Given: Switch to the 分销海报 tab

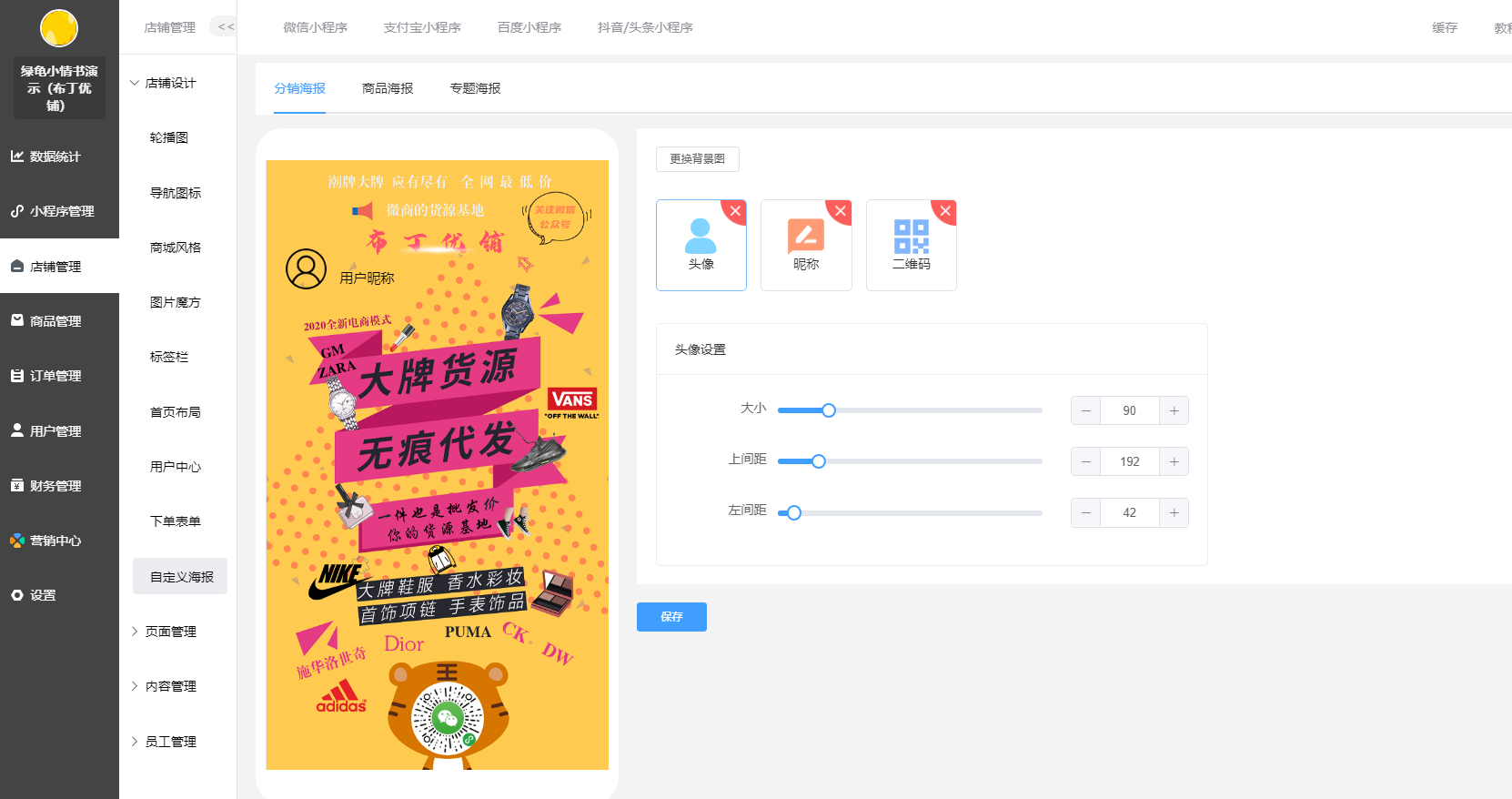Looking at the screenshot, I should pos(299,88).
